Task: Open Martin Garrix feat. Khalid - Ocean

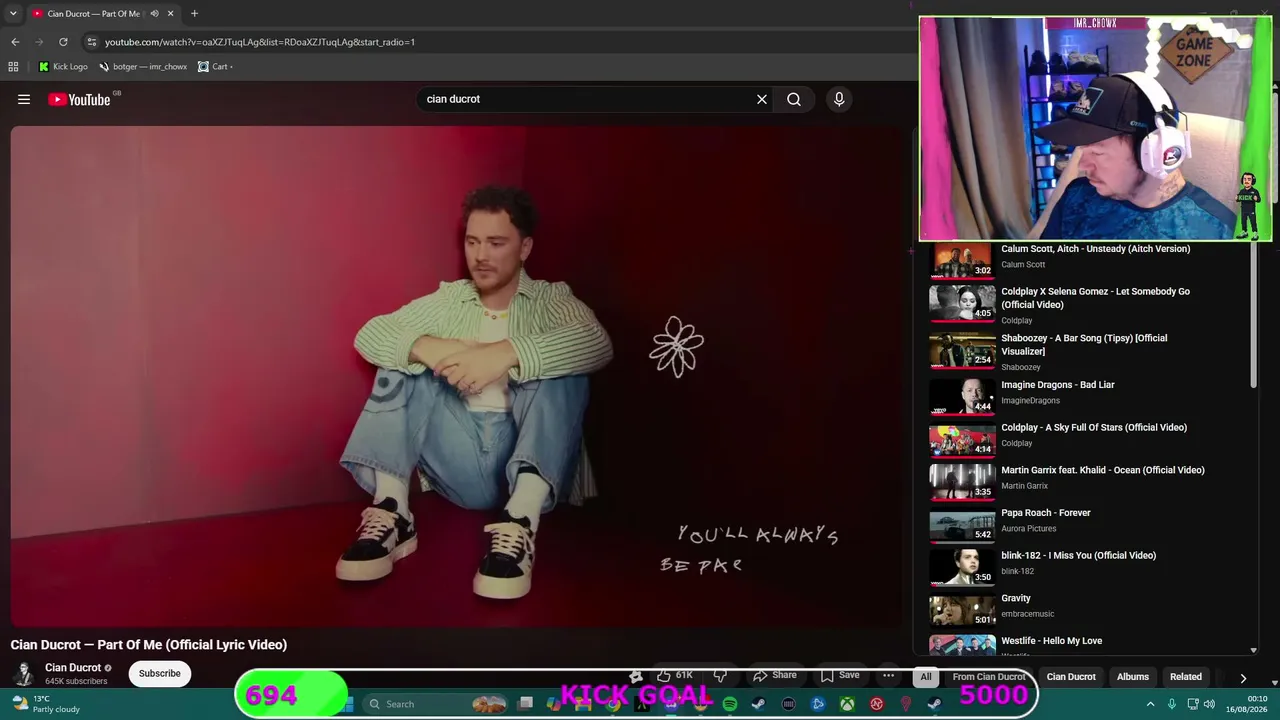Action: pyautogui.click(x=1102, y=470)
